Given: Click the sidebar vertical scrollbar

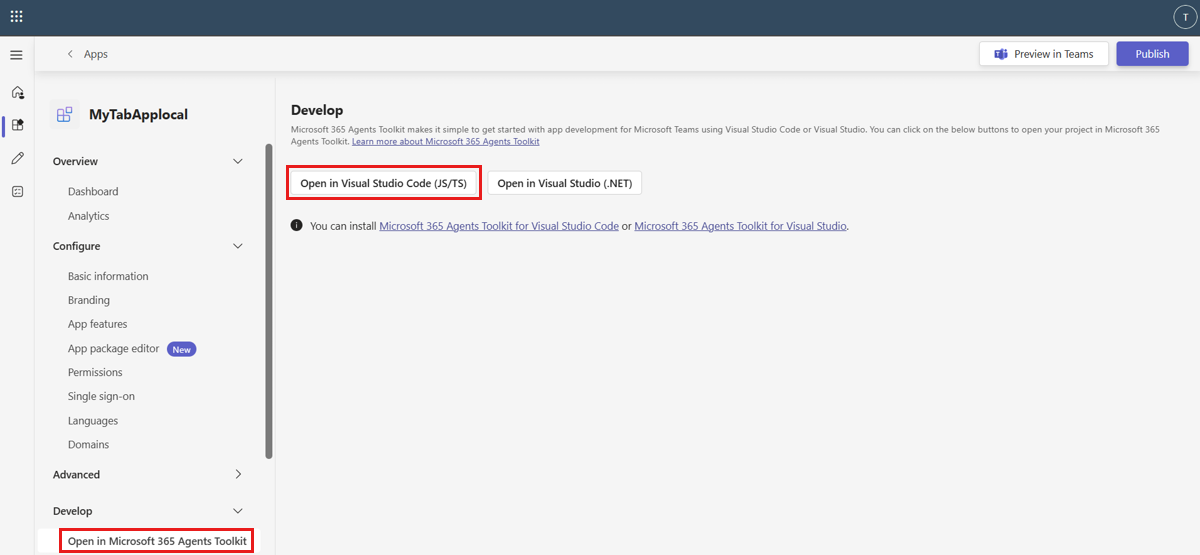Looking at the screenshot, I should (x=268, y=300).
